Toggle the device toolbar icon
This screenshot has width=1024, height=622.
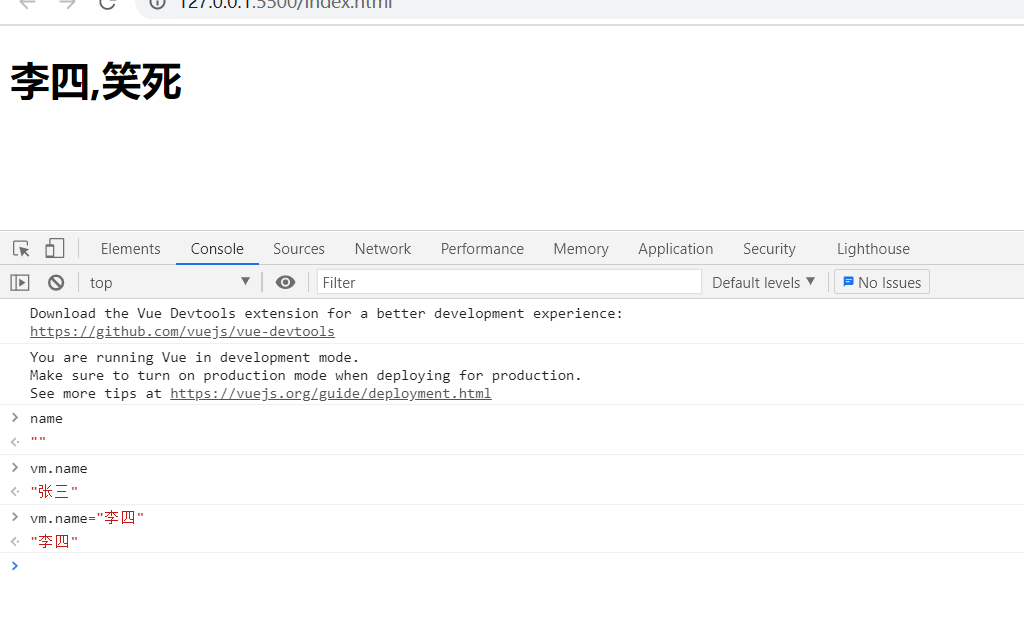[x=54, y=249]
